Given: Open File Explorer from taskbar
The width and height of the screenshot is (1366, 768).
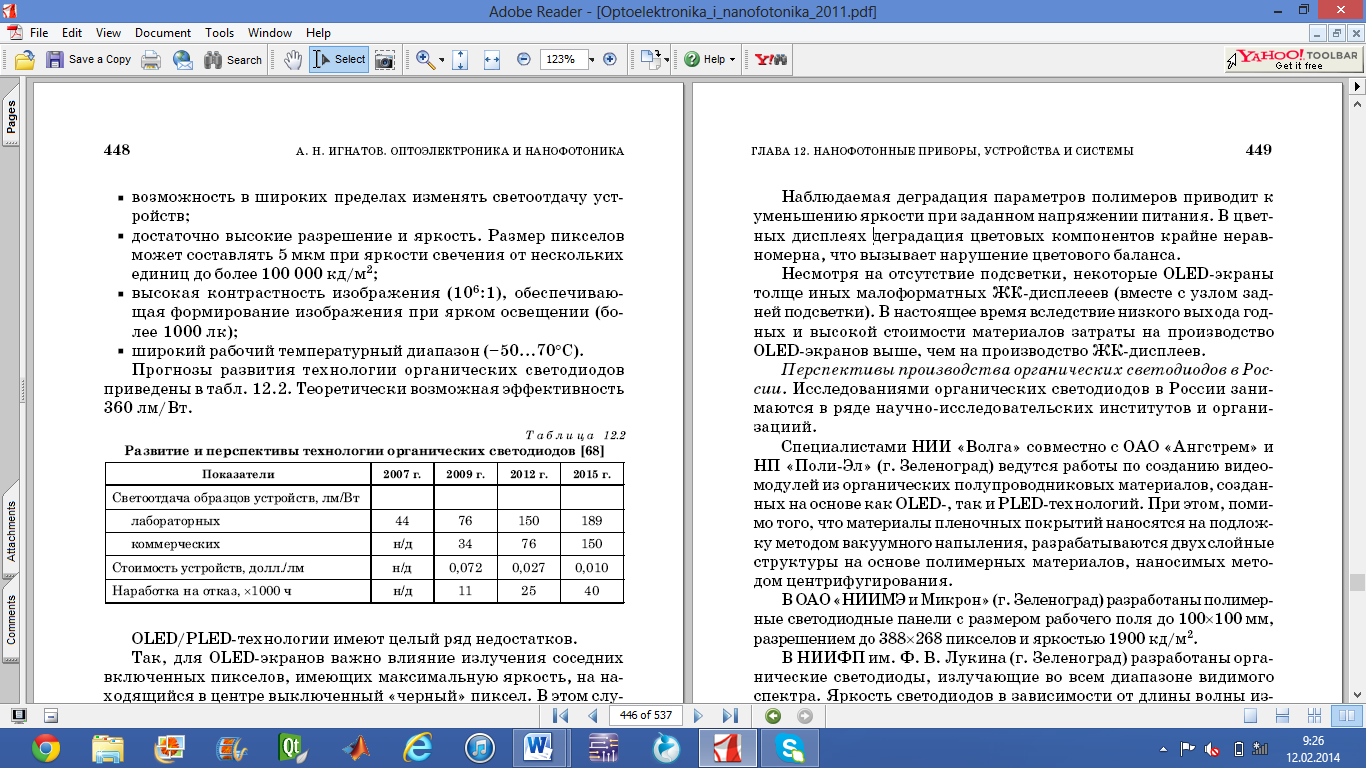Looking at the screenshot, I should pos(107,747).
